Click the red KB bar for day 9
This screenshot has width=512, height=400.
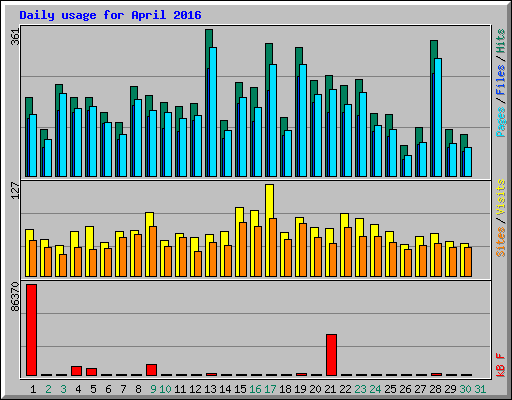pos(151,370)
